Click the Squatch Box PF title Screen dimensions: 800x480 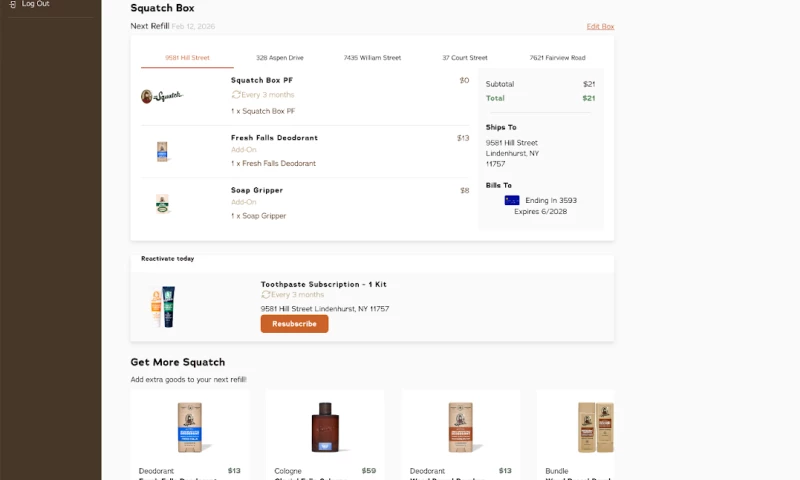pos(262,80)
